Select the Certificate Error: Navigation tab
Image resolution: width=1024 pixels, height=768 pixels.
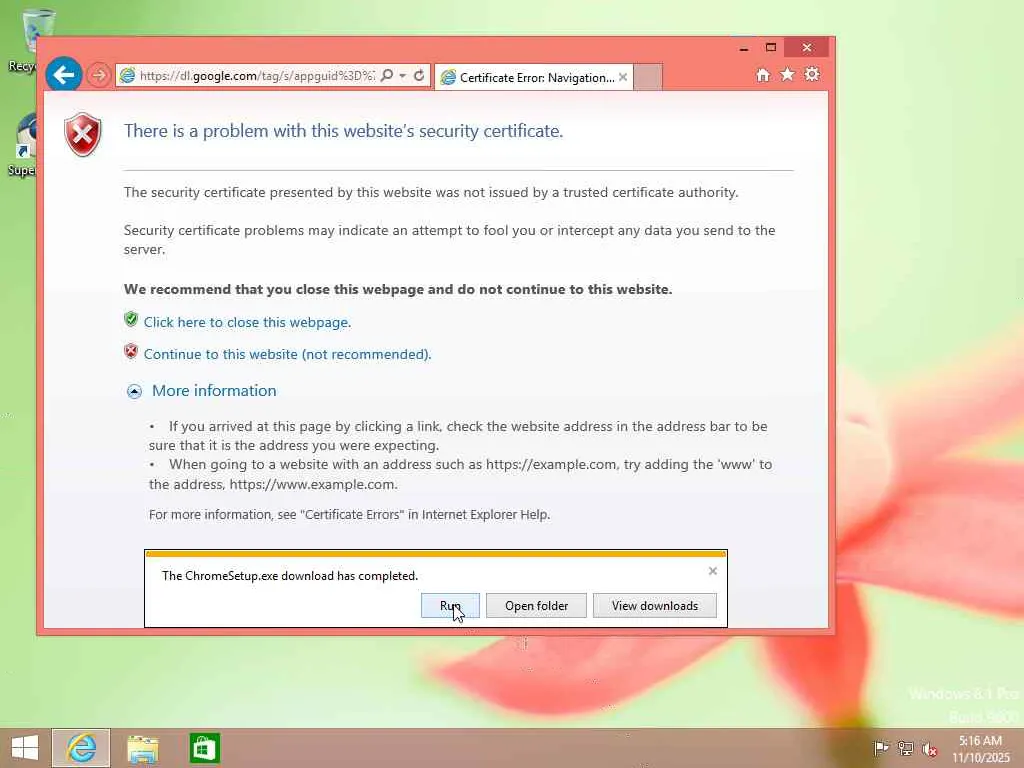pyautogui.click(x=533, y=78)
